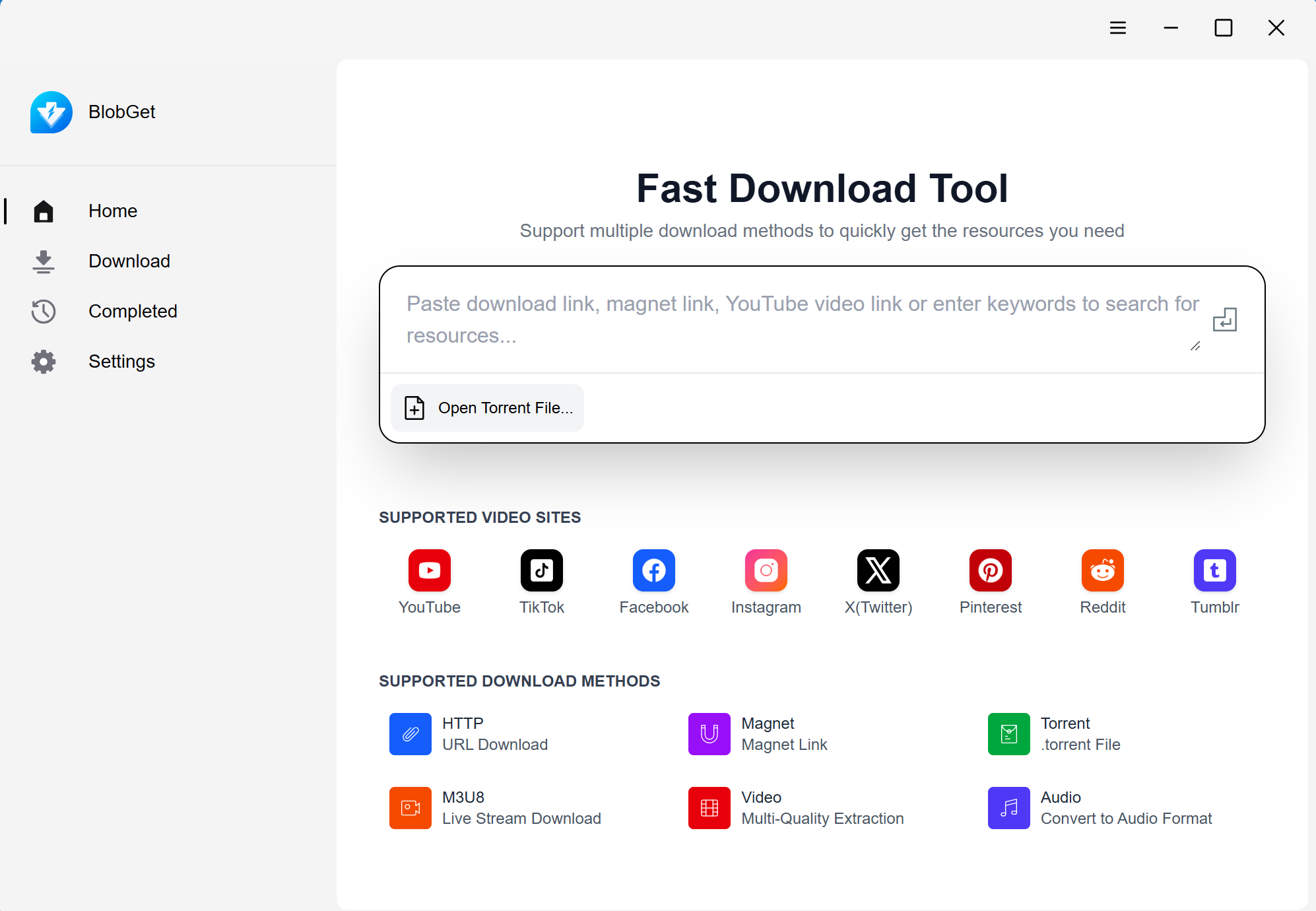
Task: Open the hamburger menu at top right
Action: point(1118,28)
